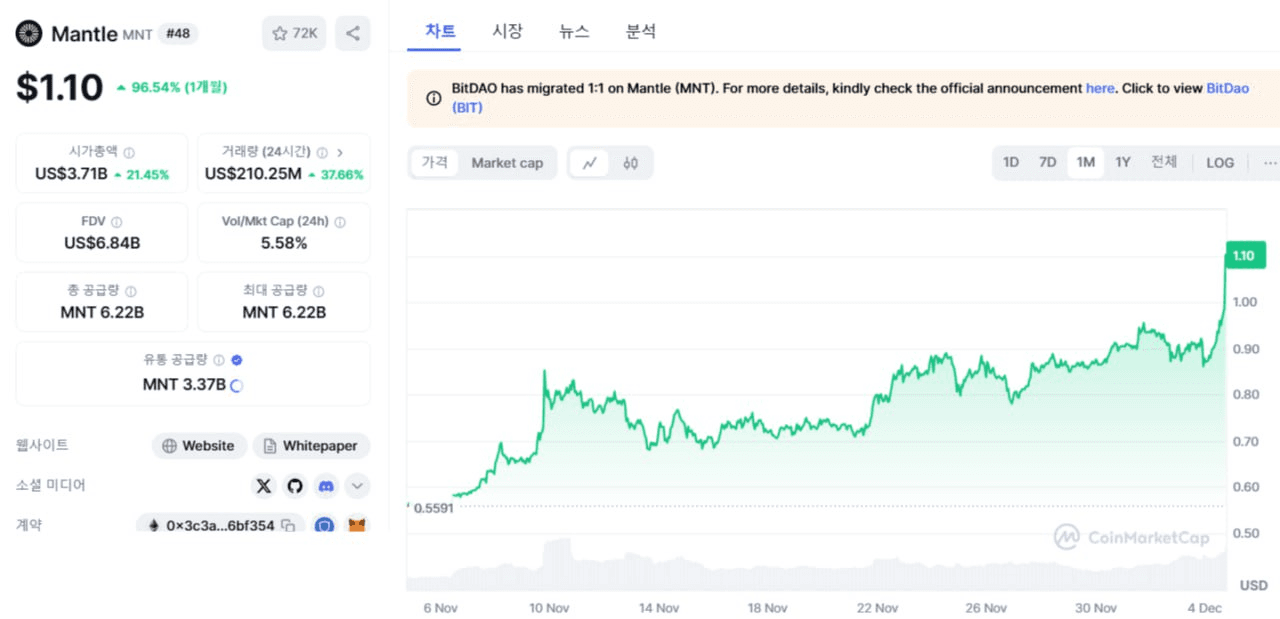Click the 5.58% Vol/Mkt Cap value
Viewport: 1280px width, 619px height.
284,243
